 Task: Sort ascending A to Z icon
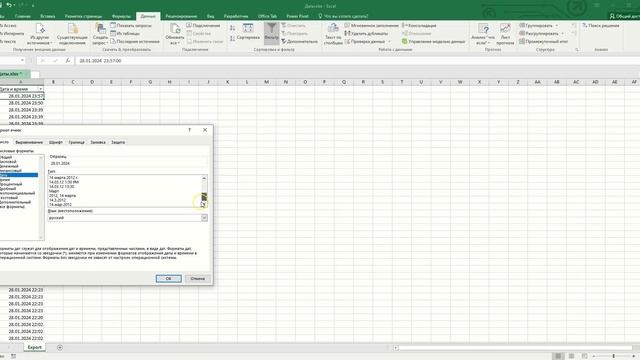[x=232, y=28]
